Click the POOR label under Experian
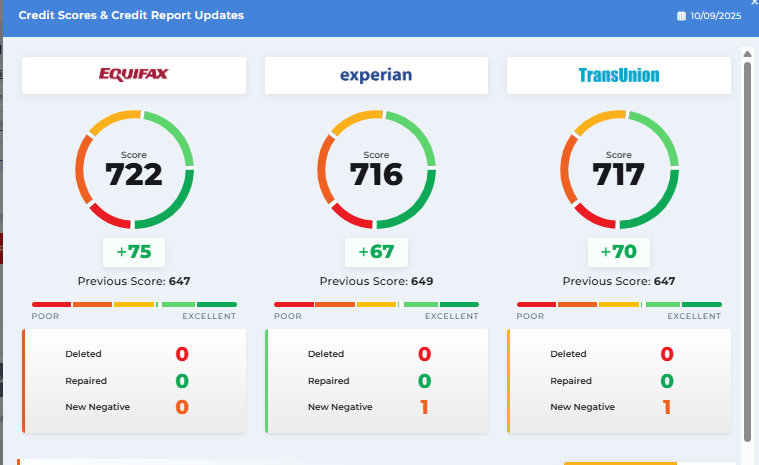Screen dimensions: 759x465 click(x=288, y=316)
